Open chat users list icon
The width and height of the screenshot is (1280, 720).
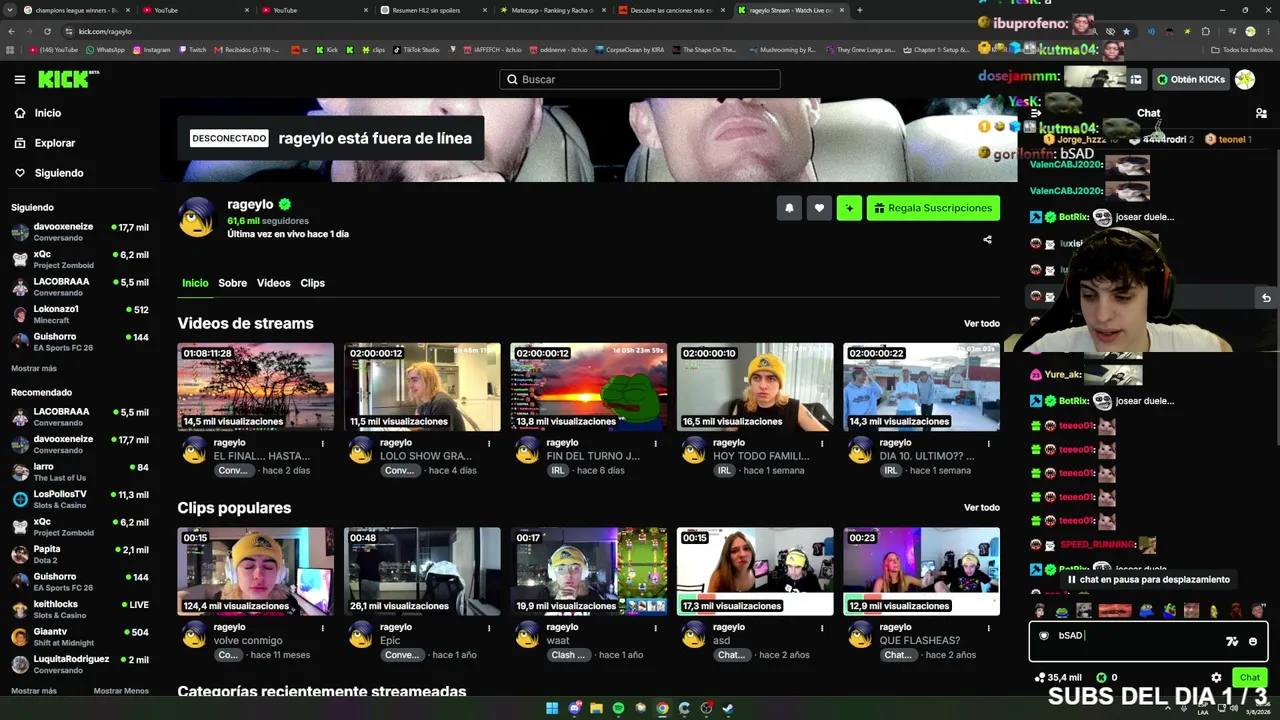pos(1261,113)
